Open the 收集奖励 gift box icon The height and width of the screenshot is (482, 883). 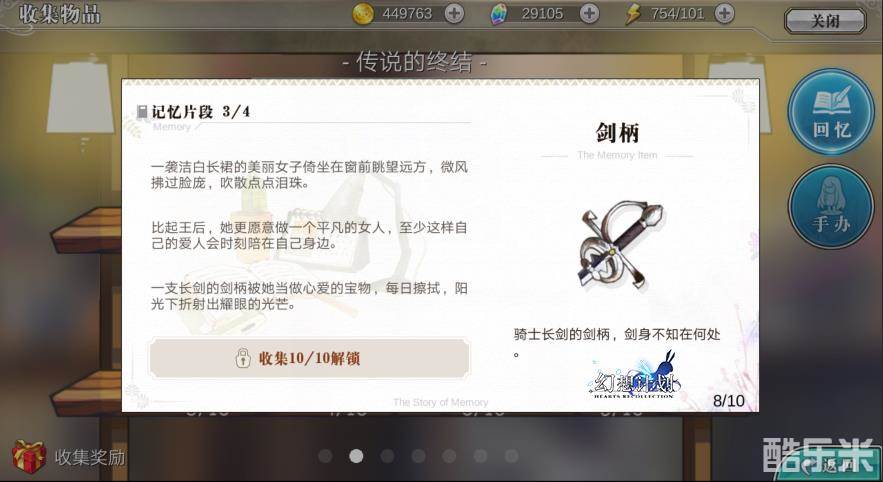tap(29, 456)
